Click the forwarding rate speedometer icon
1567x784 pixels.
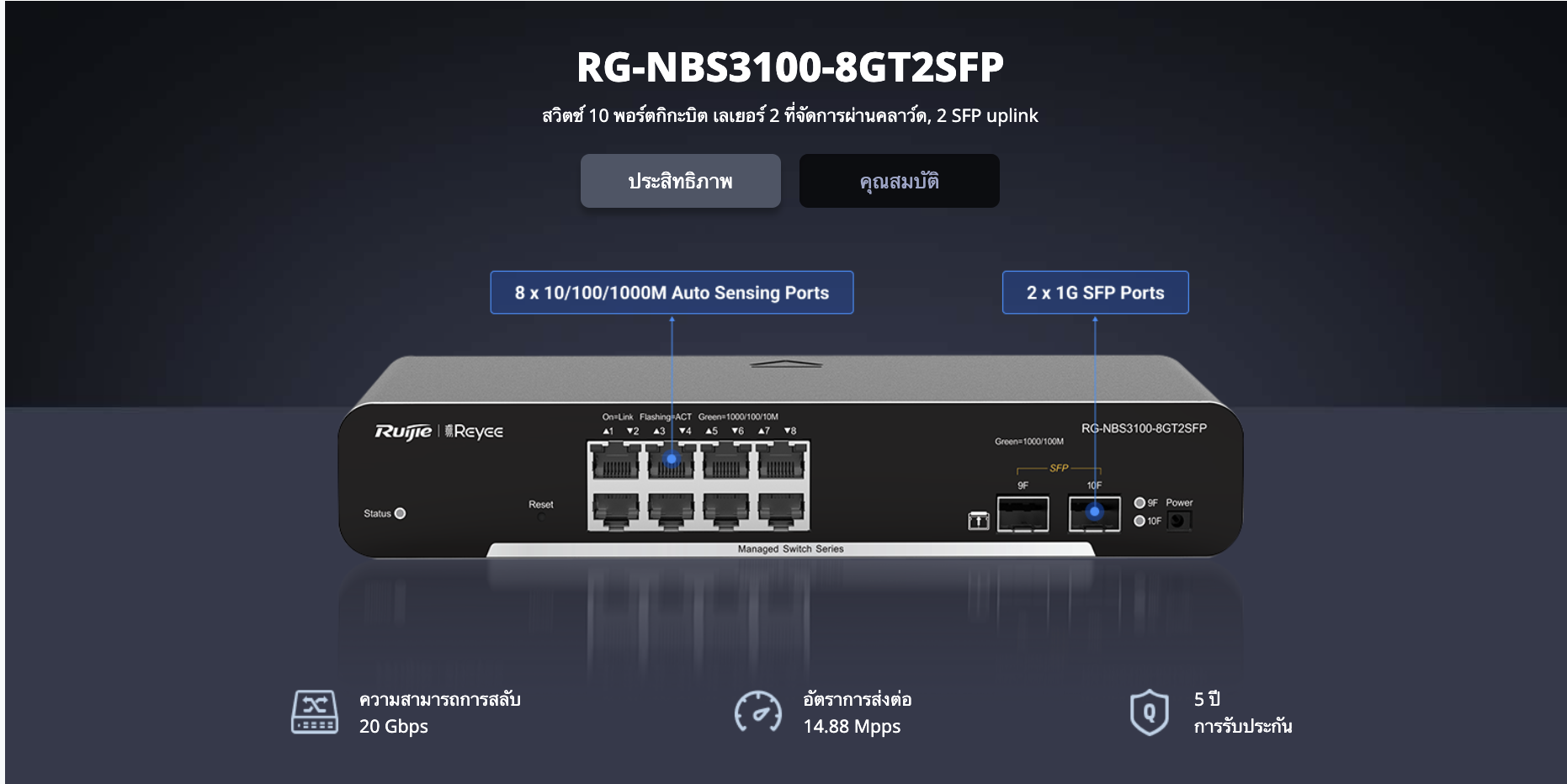757,712
